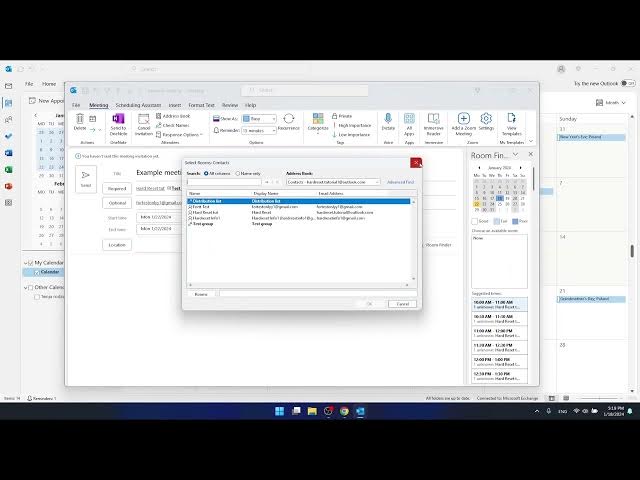This screenshot has height=480, width=640.
Task: Collapse the ribbon with the chevron
Action: (x=531, y=141)
